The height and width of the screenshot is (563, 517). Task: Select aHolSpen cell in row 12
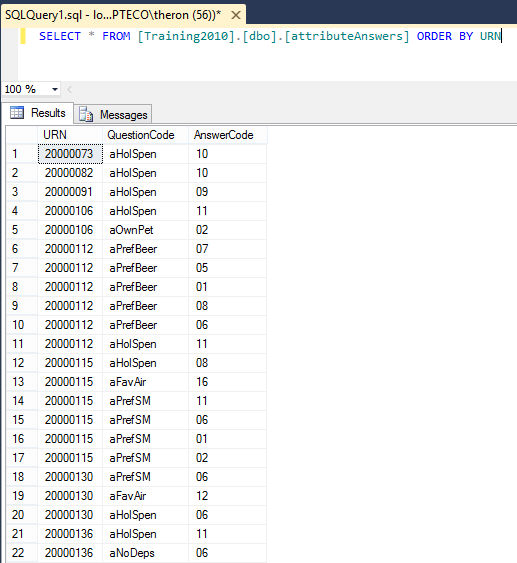pos(145,363)
